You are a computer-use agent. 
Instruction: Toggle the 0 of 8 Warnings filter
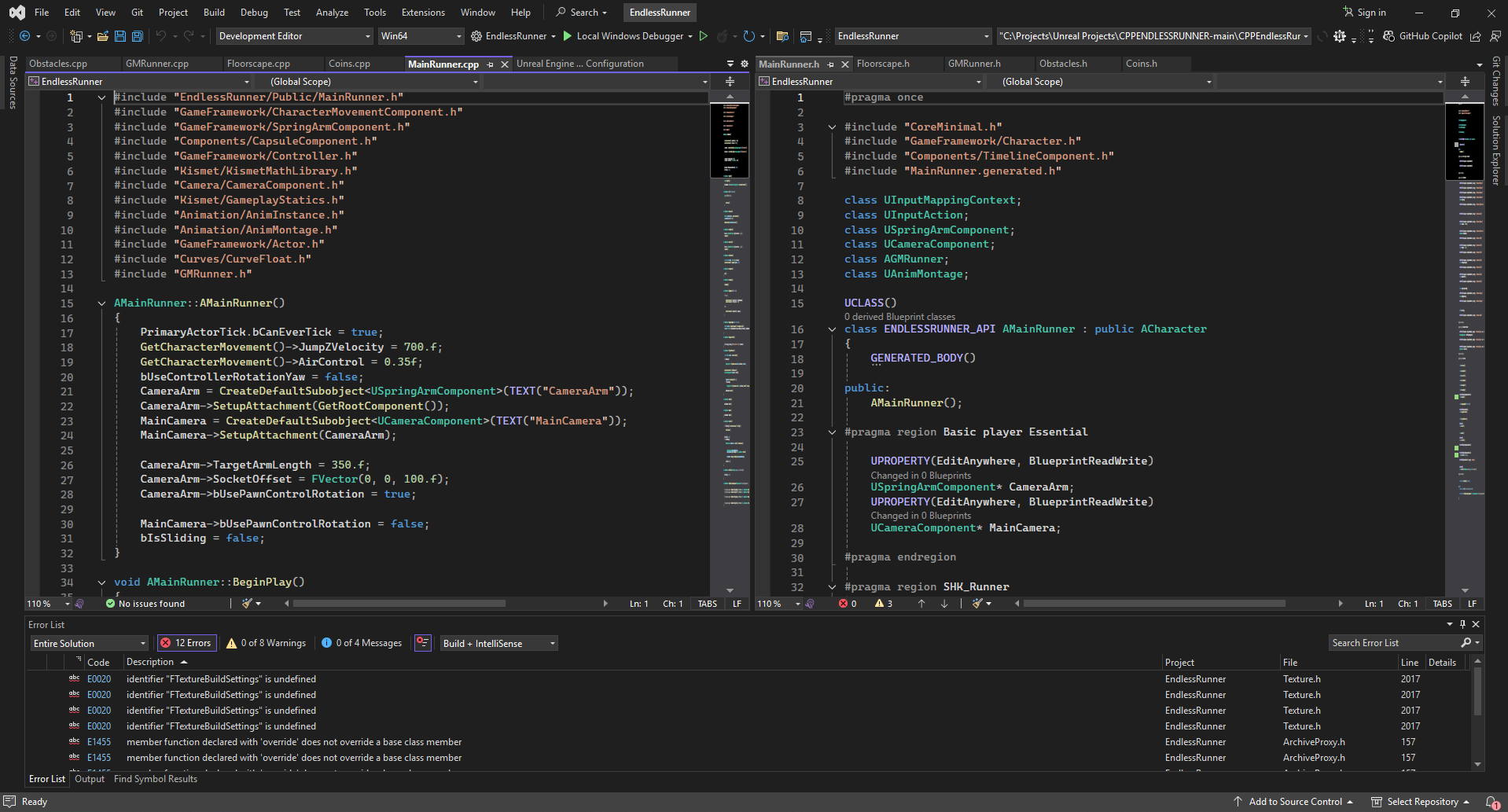pos(266,643)
